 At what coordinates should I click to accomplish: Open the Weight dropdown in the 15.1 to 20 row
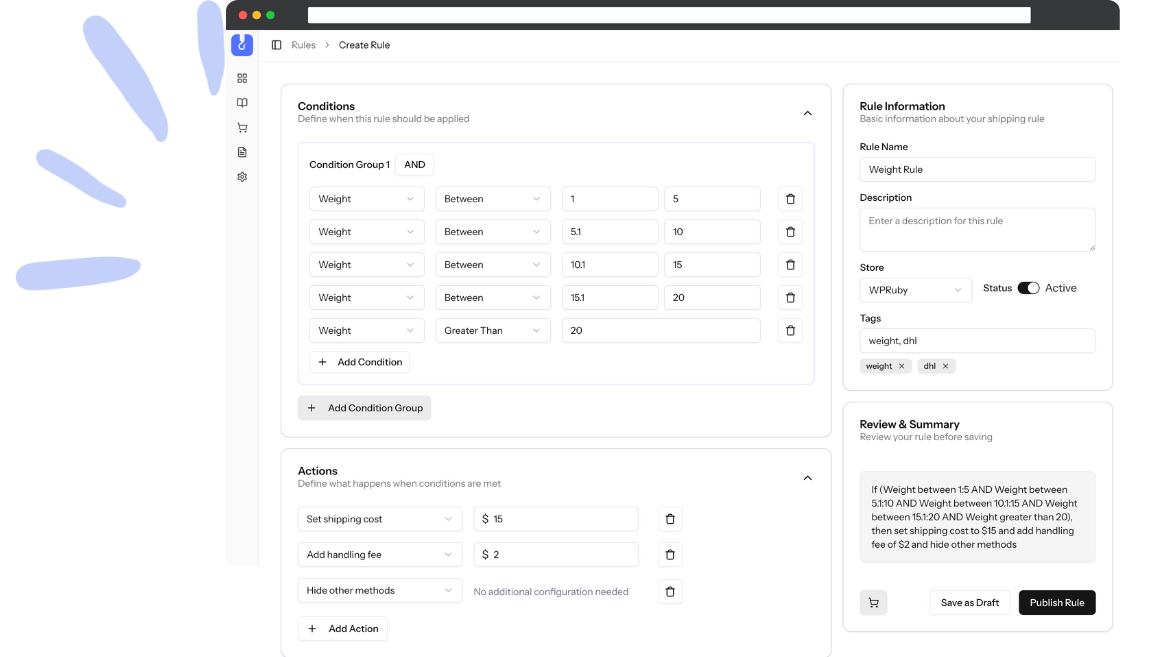(x=367, y=297)
